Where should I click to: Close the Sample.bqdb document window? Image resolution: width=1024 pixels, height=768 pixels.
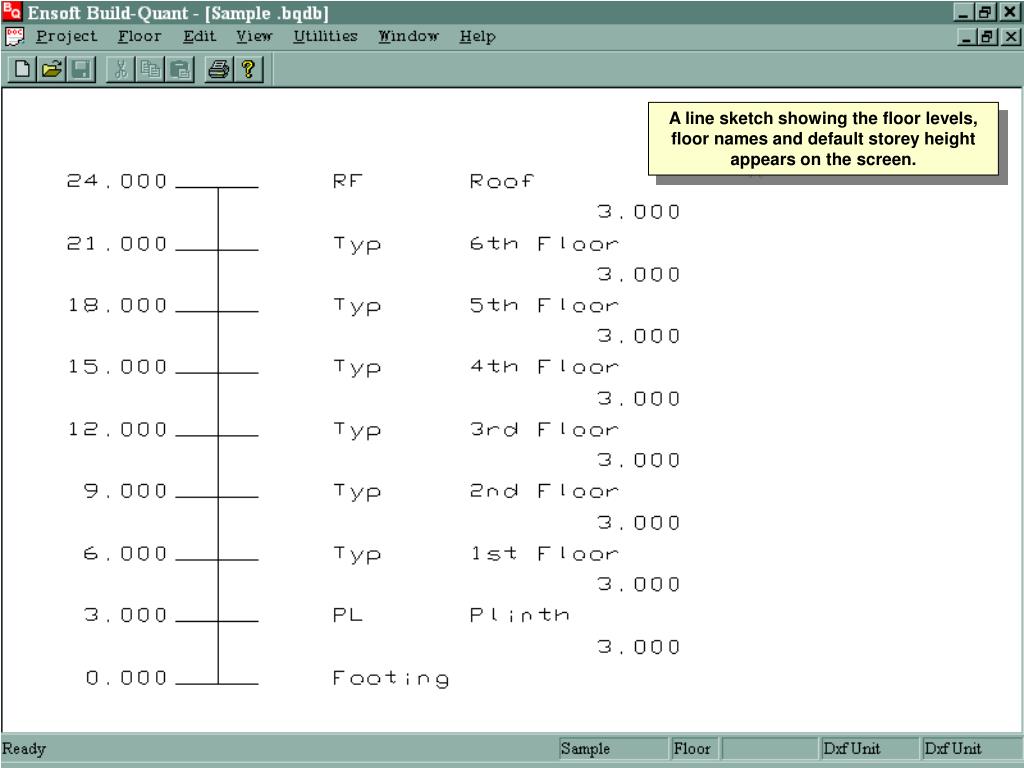[x=1010, y=37]
